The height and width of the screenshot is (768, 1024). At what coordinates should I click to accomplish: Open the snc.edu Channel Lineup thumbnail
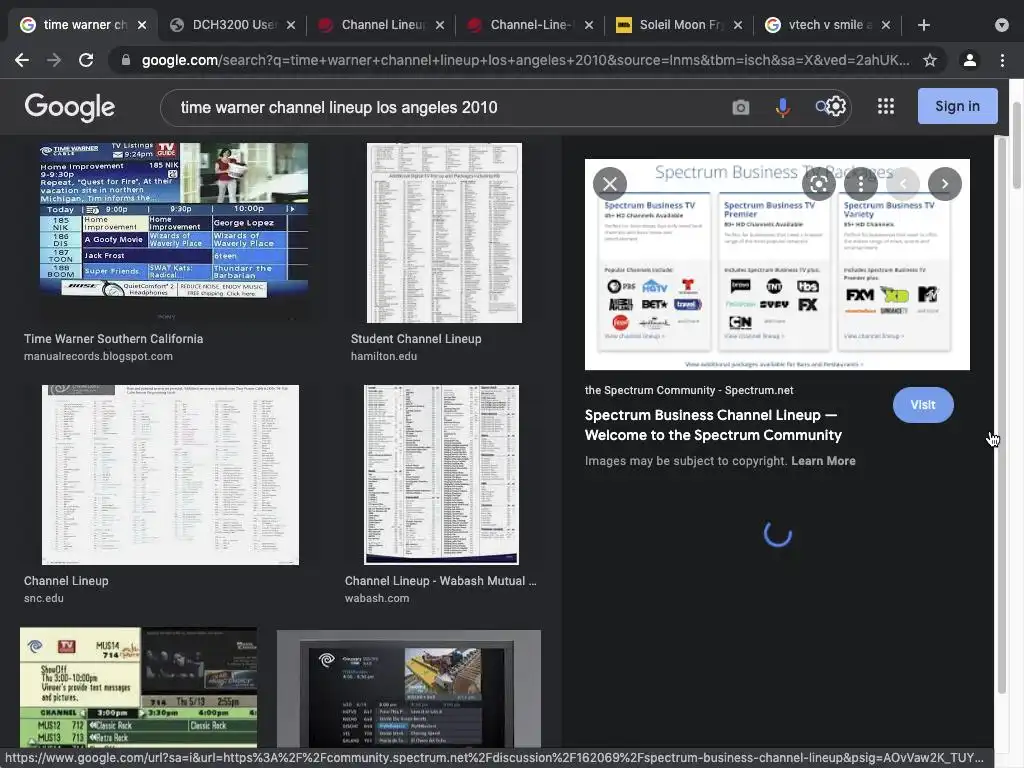tap(170, 475)
